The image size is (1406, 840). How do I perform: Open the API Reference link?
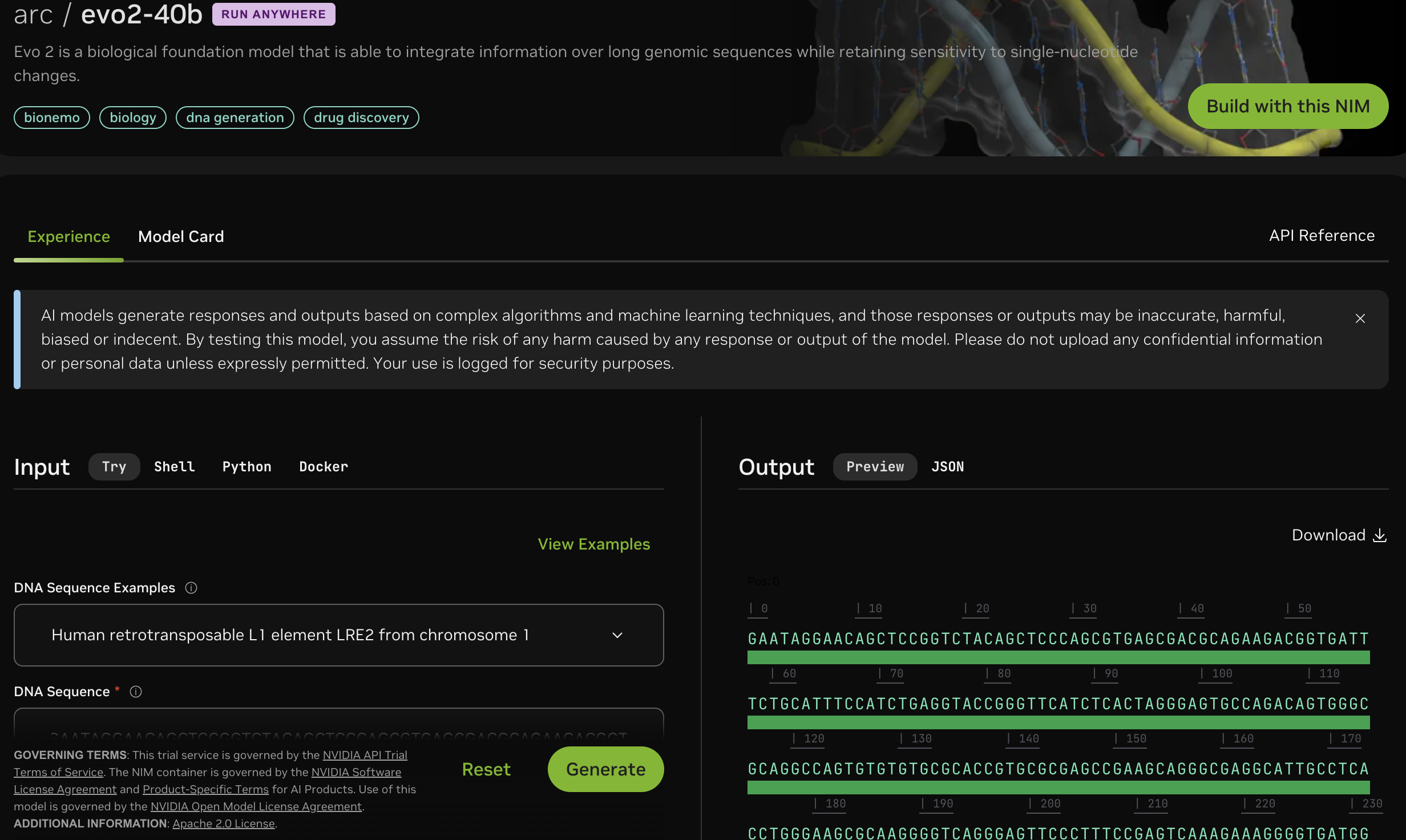pos(1321,236)
